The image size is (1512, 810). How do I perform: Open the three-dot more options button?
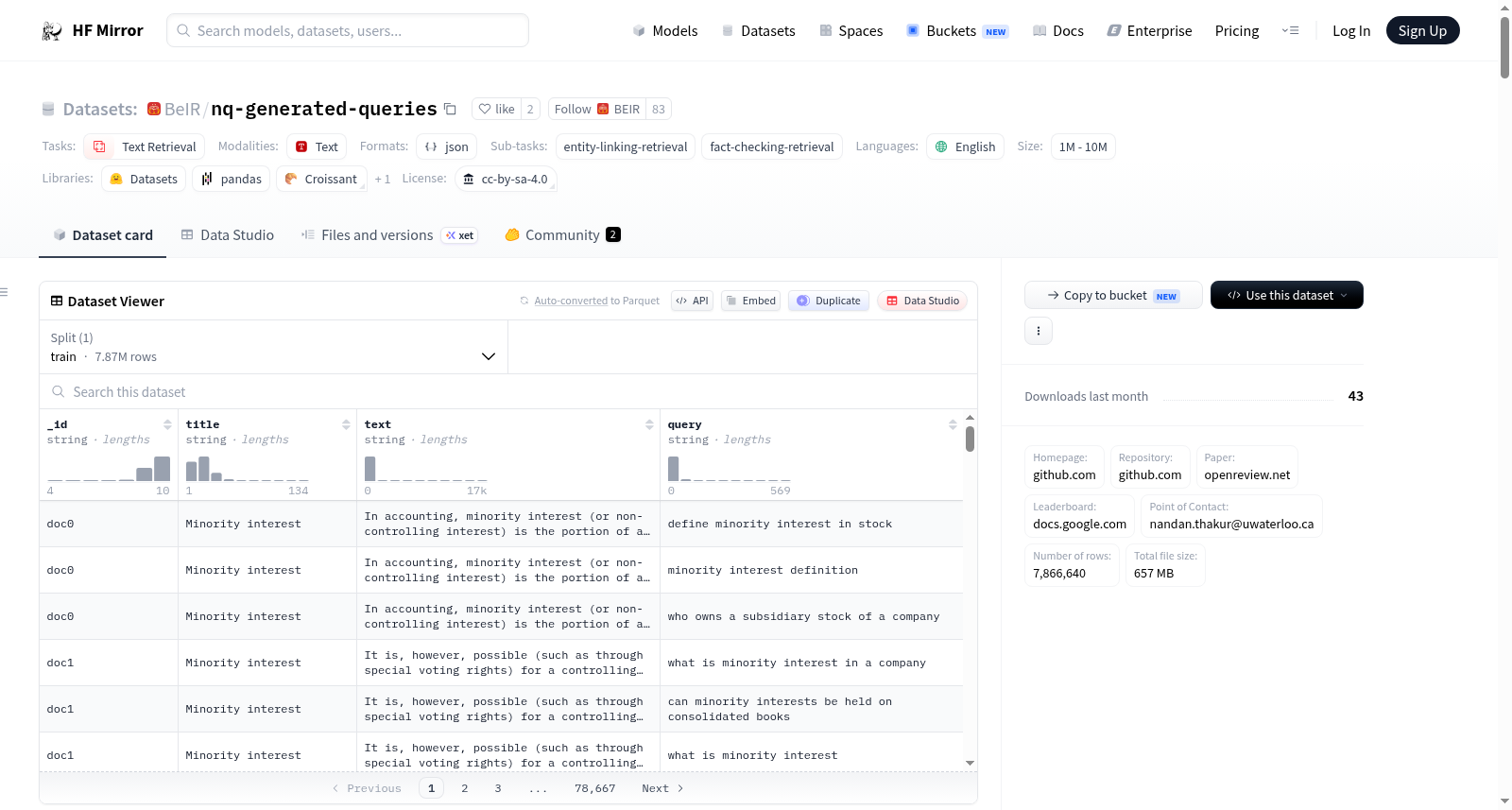(1039, 331)
